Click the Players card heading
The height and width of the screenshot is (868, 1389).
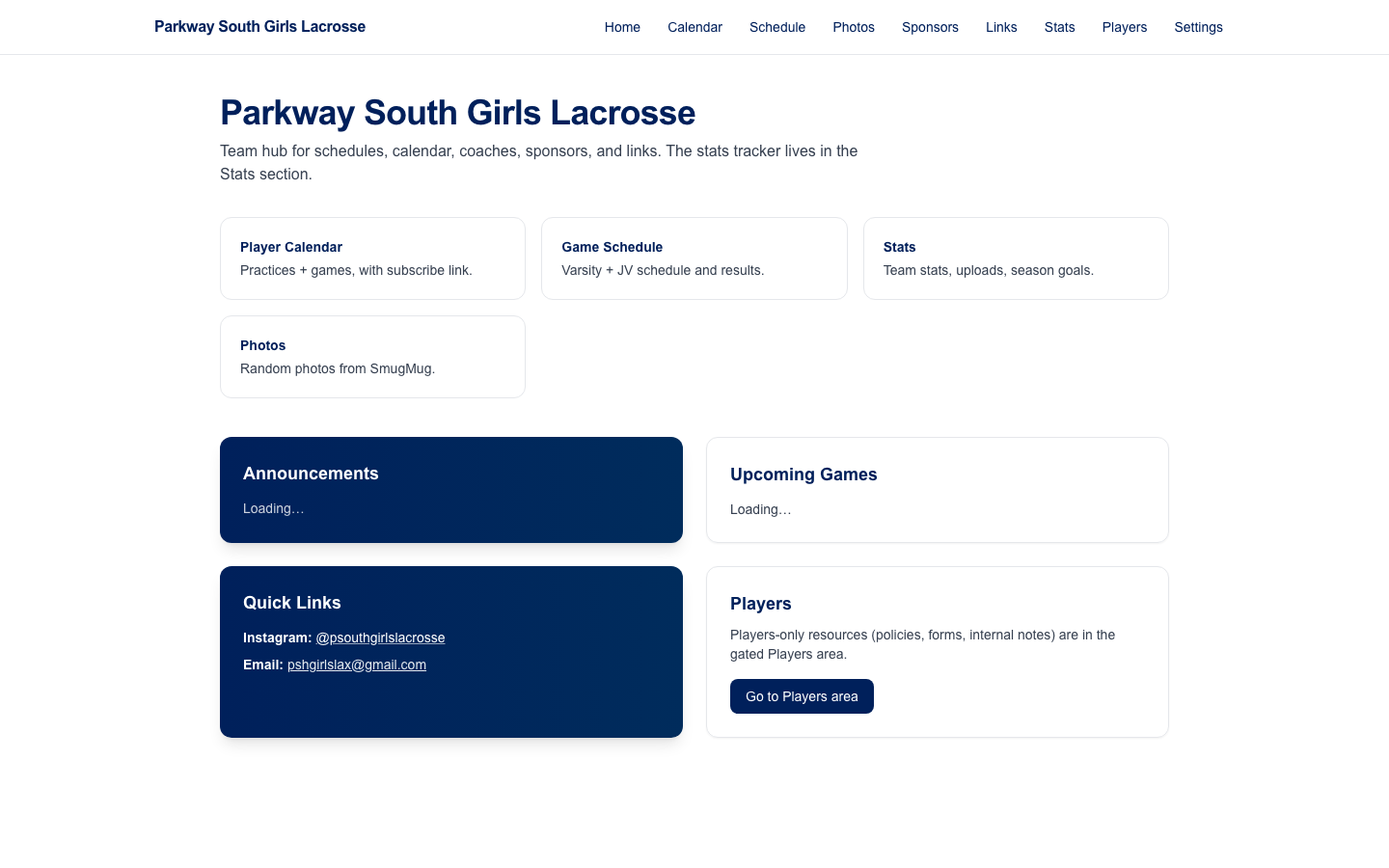[x=761, y=604]
